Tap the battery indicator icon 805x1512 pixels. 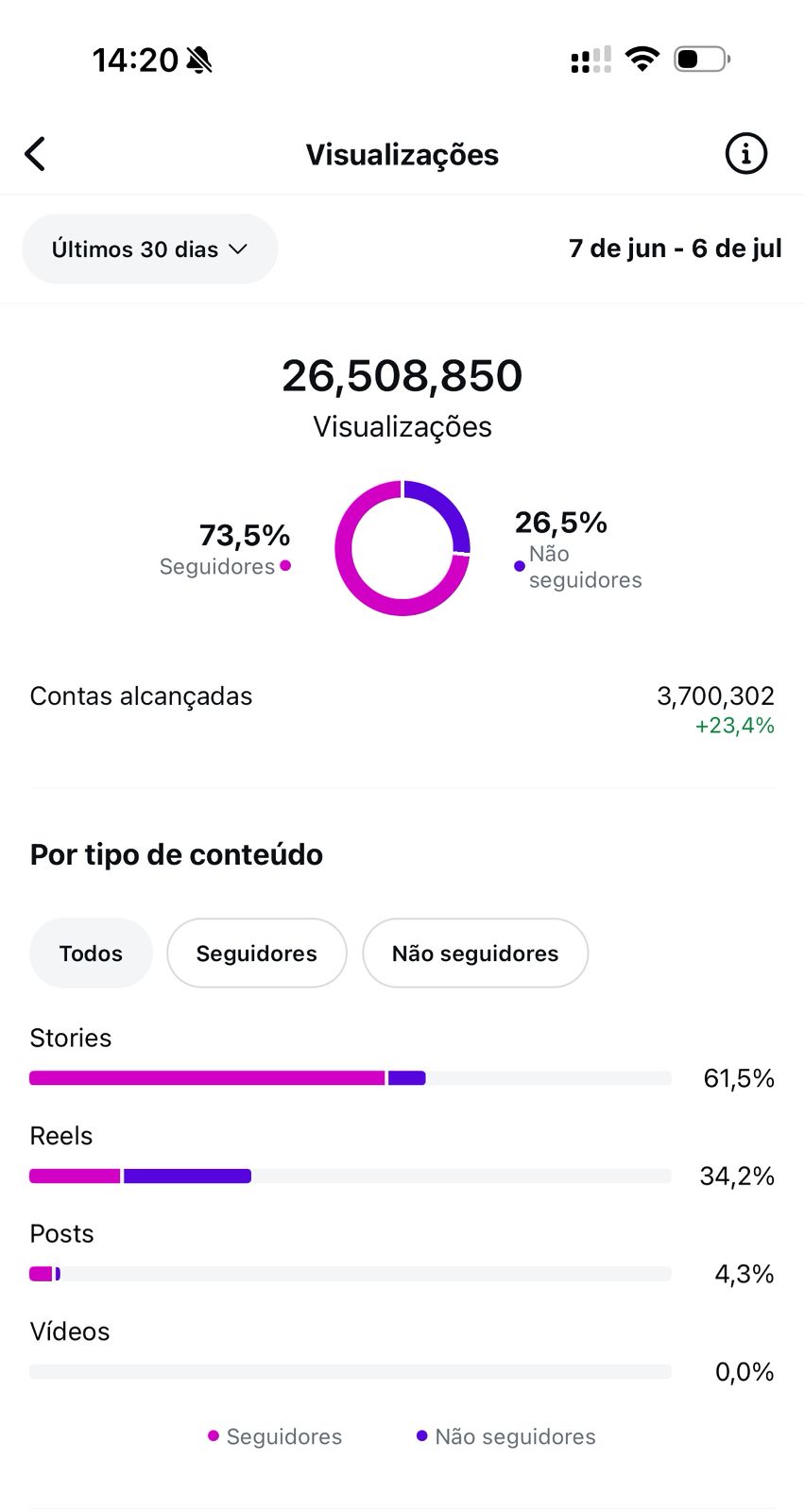pos(701,60)
